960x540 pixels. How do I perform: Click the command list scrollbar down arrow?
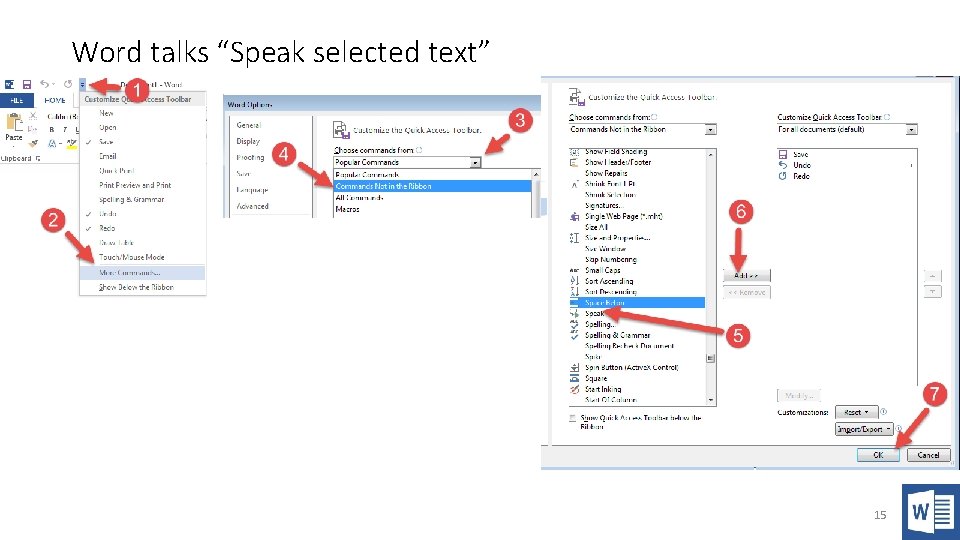[x=710, y=400]
